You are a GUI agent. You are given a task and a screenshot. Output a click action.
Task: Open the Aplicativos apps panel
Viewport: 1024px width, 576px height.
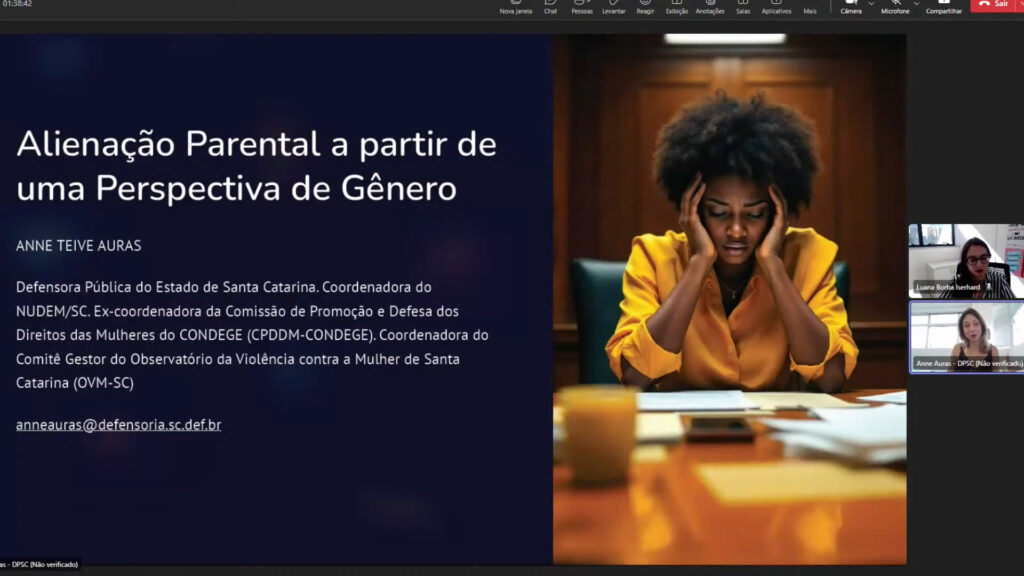(776, 6)
